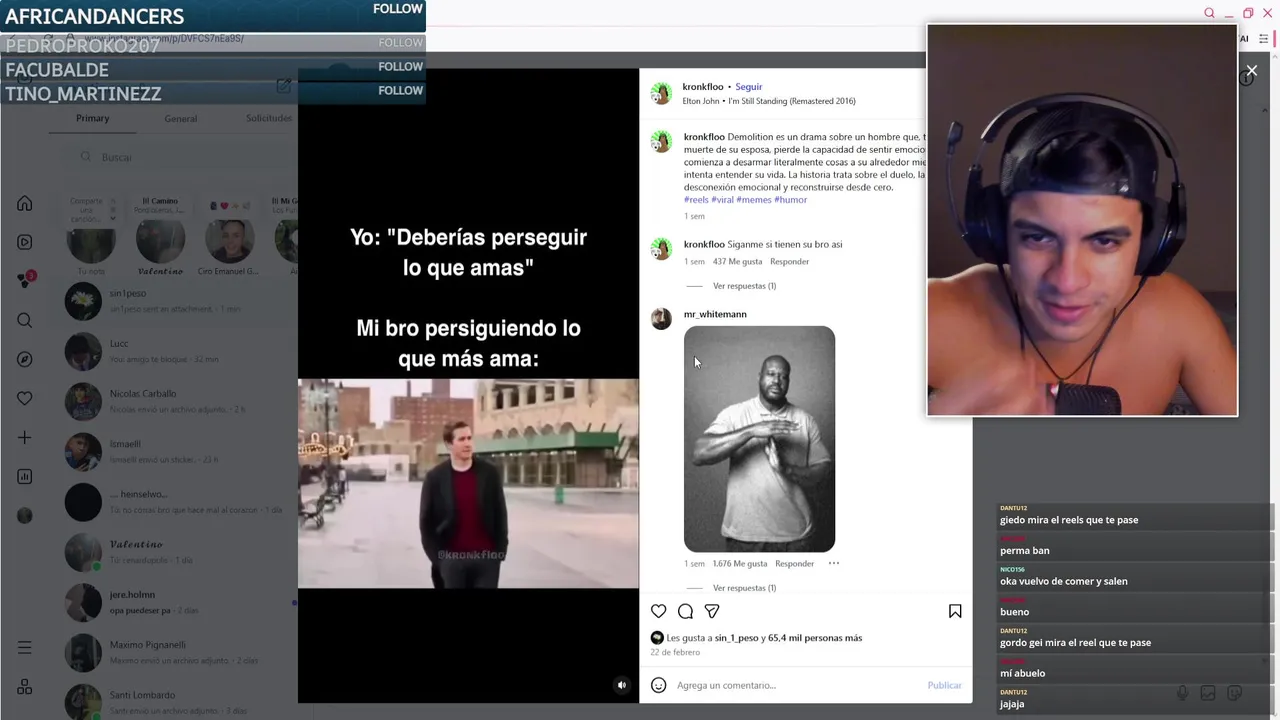Open Instagram Home in the left sidebar
Image resolution: width=1280 pixels, height=720 pixels.
click(x=25, y=204)
